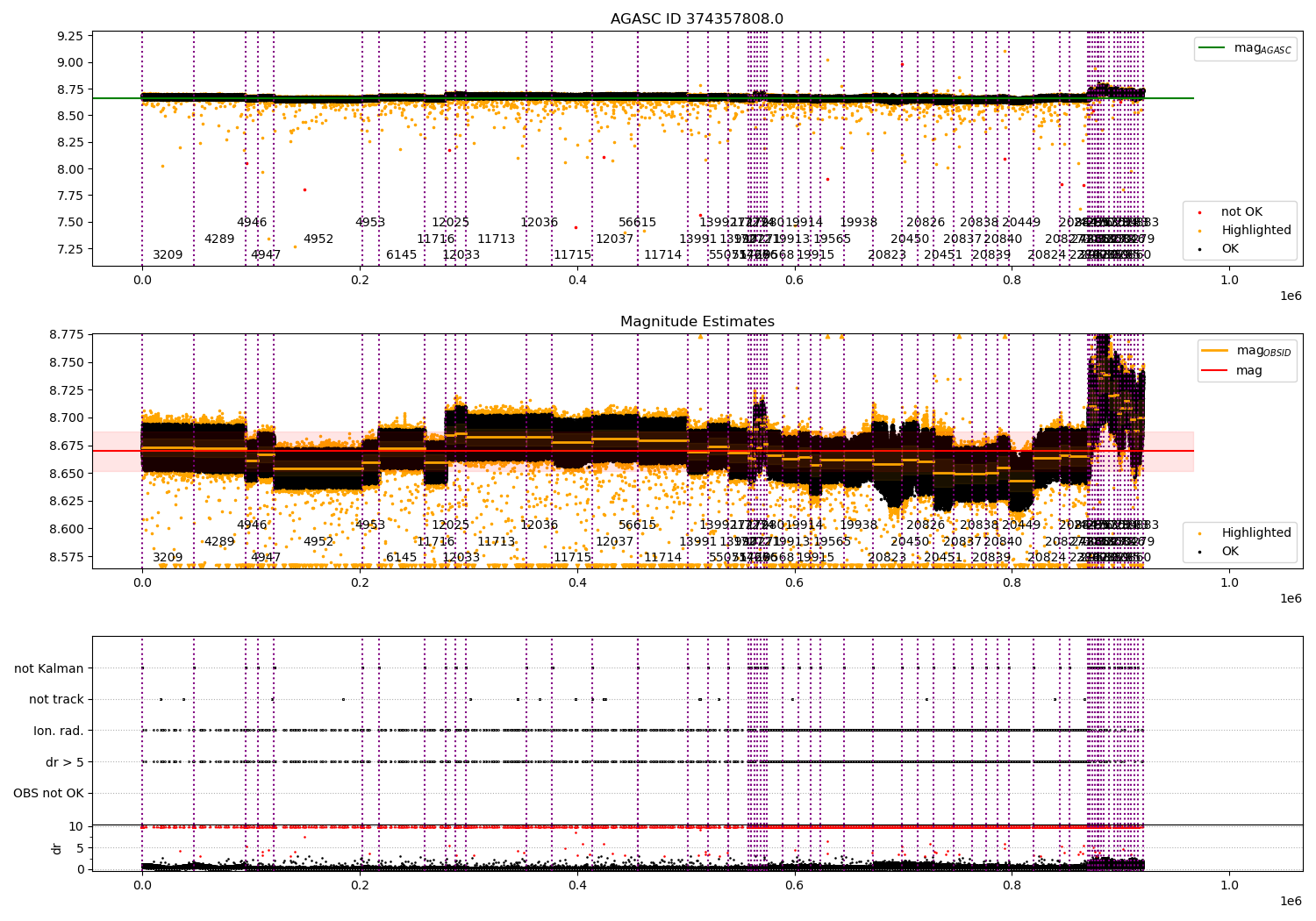
Task: Click the 'Highlighted' legend entry in top plot
Action: [x=1256, y=230]
